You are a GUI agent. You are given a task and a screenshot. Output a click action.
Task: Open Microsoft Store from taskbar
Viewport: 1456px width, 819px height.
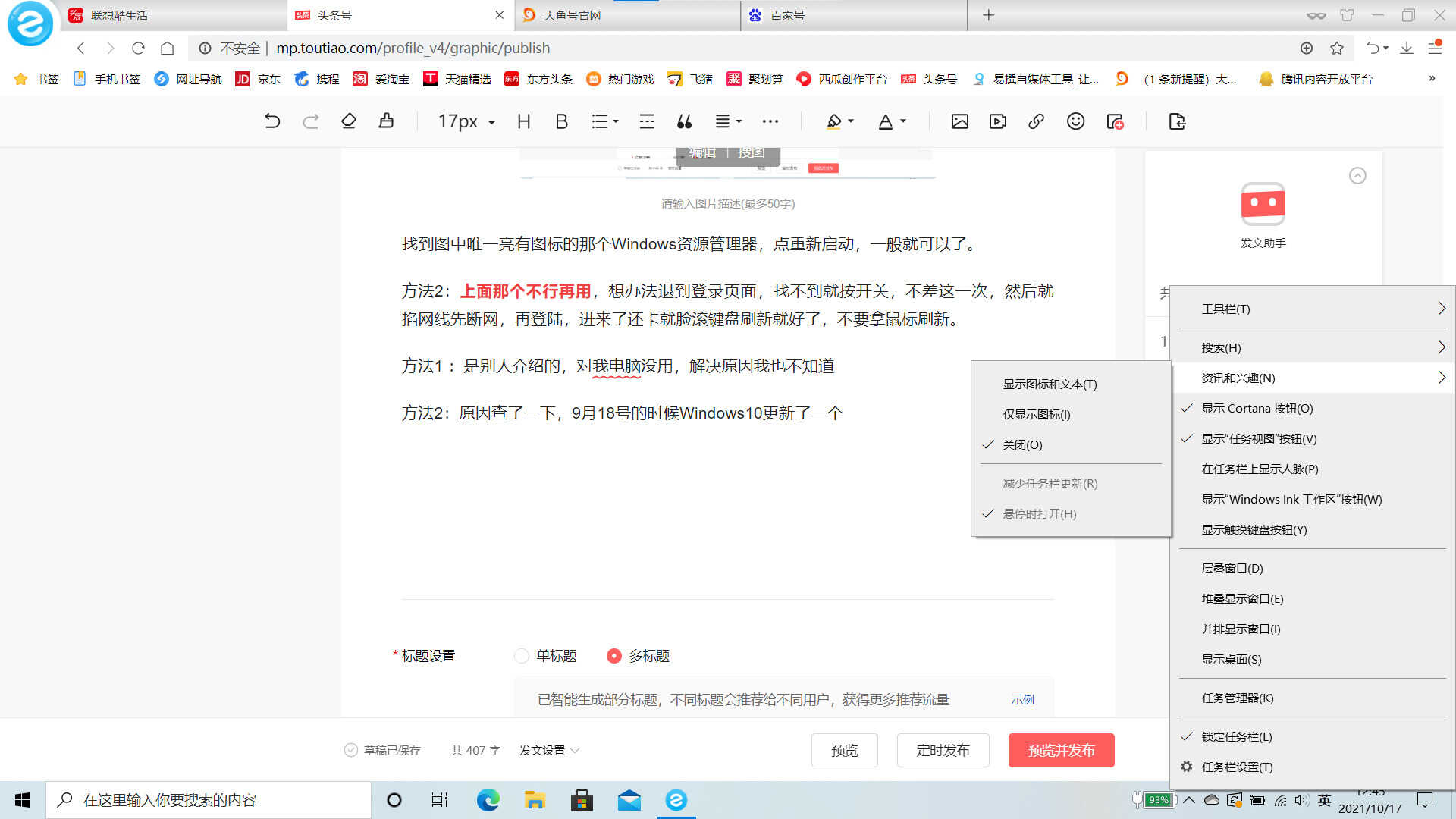[x=582, y=800]
